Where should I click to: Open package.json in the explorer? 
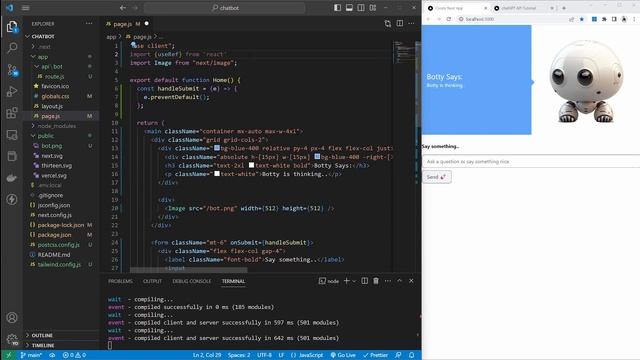(54, 235)
